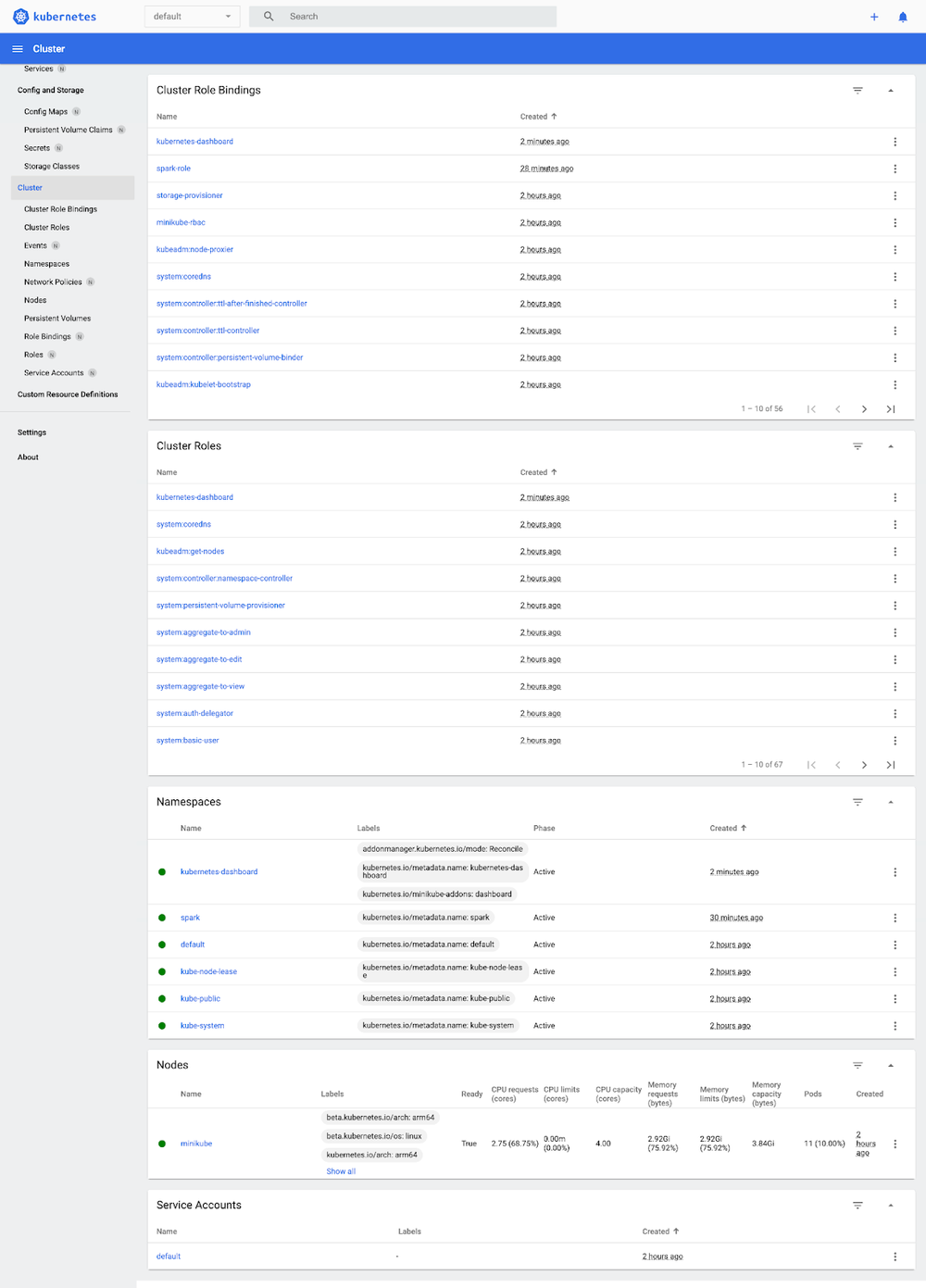Collapse the Nodes panel
Screen dimensions: 926x1288
pyautogui.click(x=891, y=1065)
